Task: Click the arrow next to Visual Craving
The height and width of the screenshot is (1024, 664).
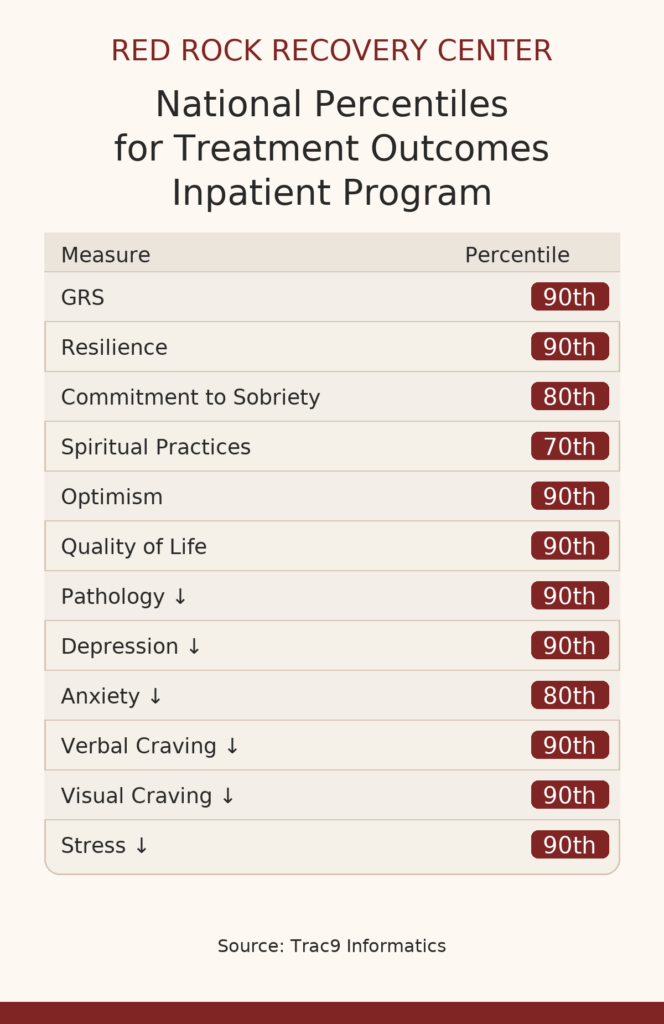Action: [x=228, y=797]
